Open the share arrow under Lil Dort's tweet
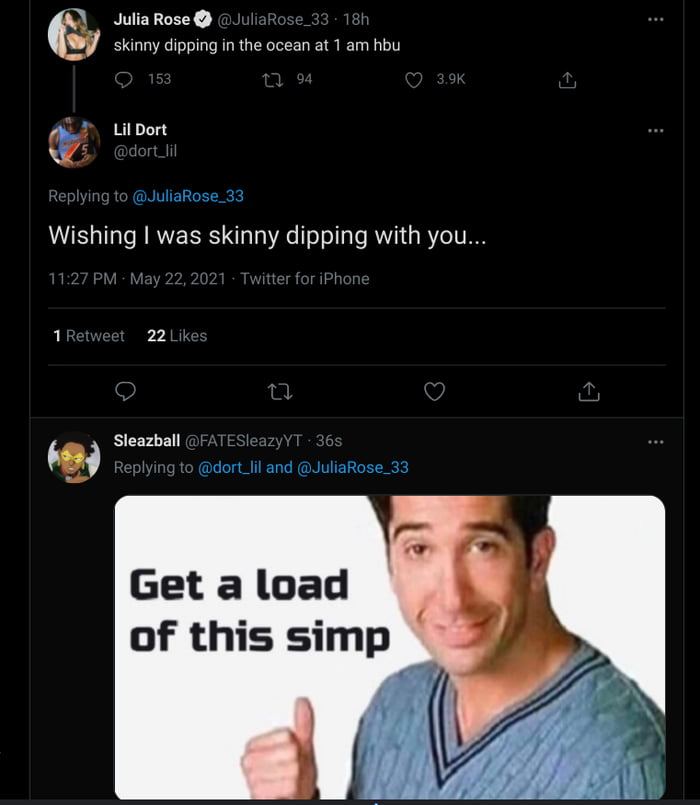Screen dimensions: 700x805 coord(590,391)
